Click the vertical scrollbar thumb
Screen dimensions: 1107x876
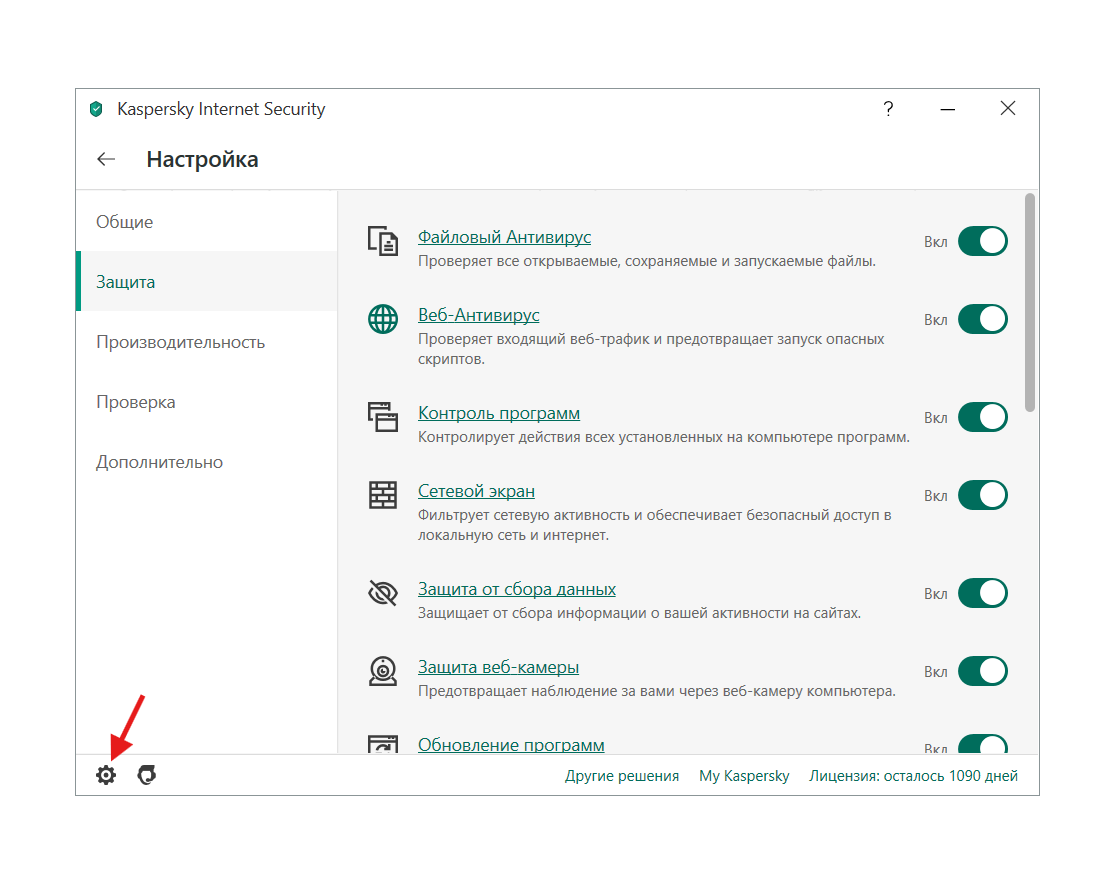click(x=1030, y=302)
